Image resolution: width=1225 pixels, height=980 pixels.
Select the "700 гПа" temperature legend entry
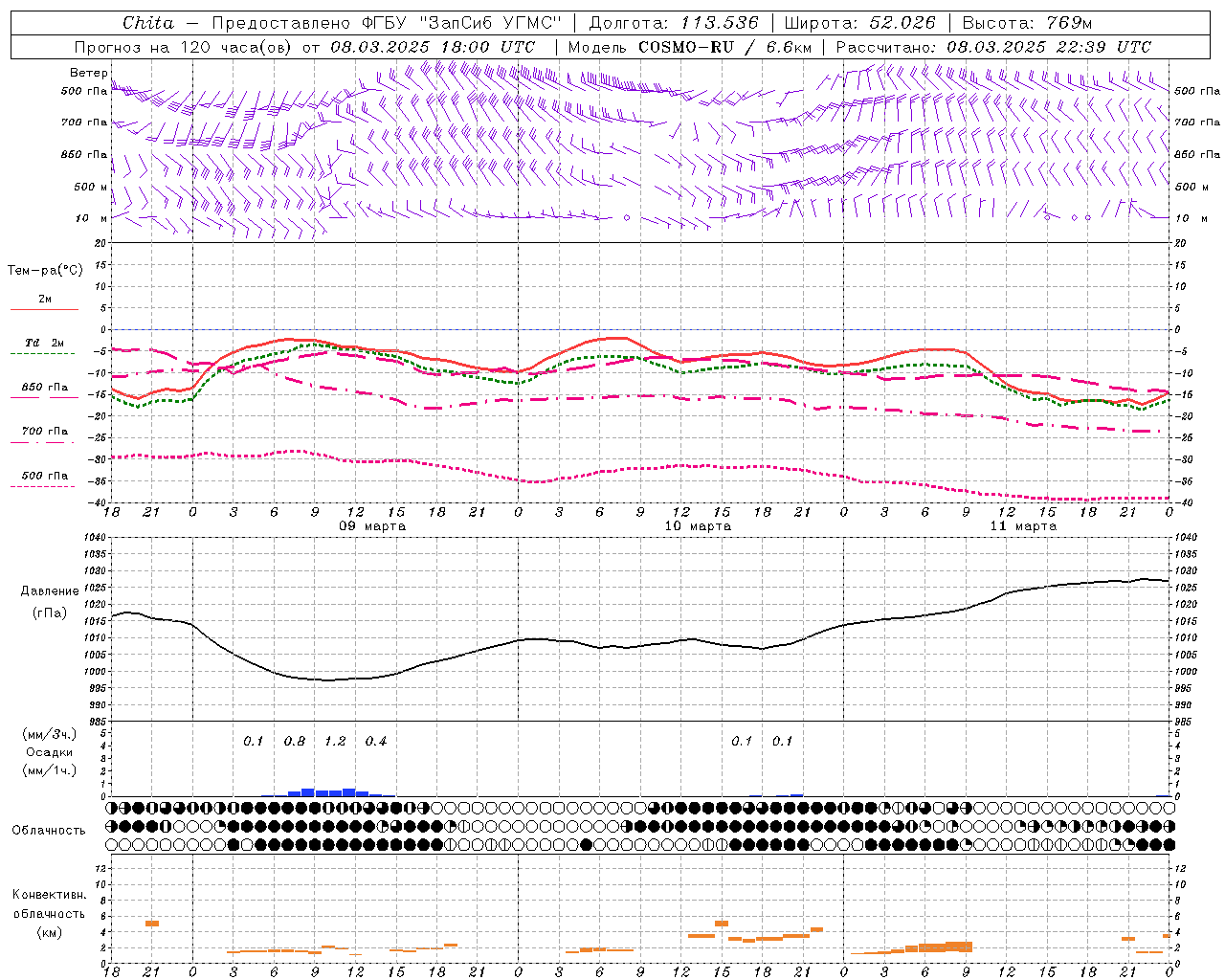pos(45,432)
